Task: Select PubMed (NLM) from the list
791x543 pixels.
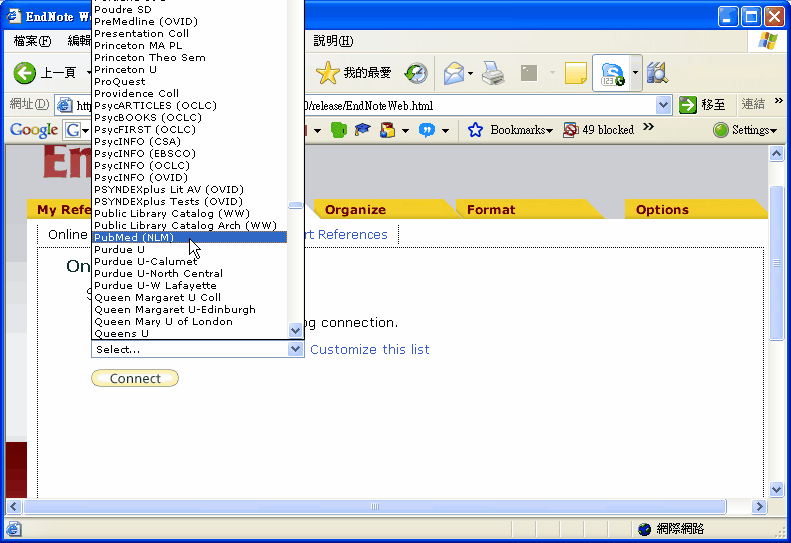Action: 134,237
